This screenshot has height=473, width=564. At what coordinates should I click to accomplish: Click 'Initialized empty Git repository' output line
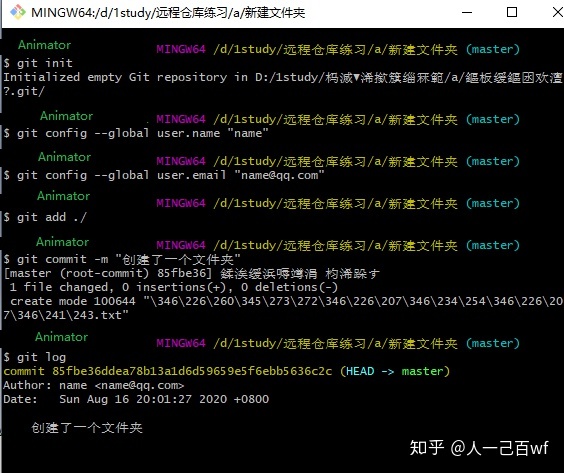point(282,77)
